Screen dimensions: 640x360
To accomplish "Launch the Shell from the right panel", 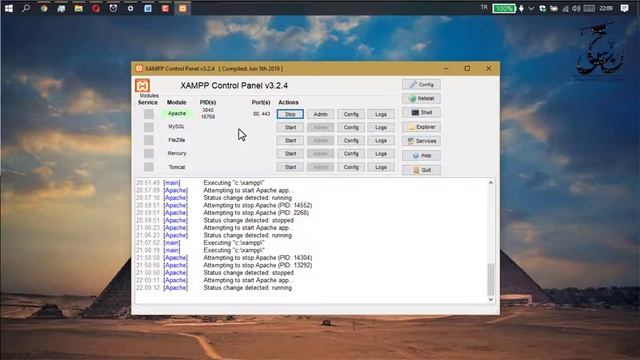I will click(421, 112).
